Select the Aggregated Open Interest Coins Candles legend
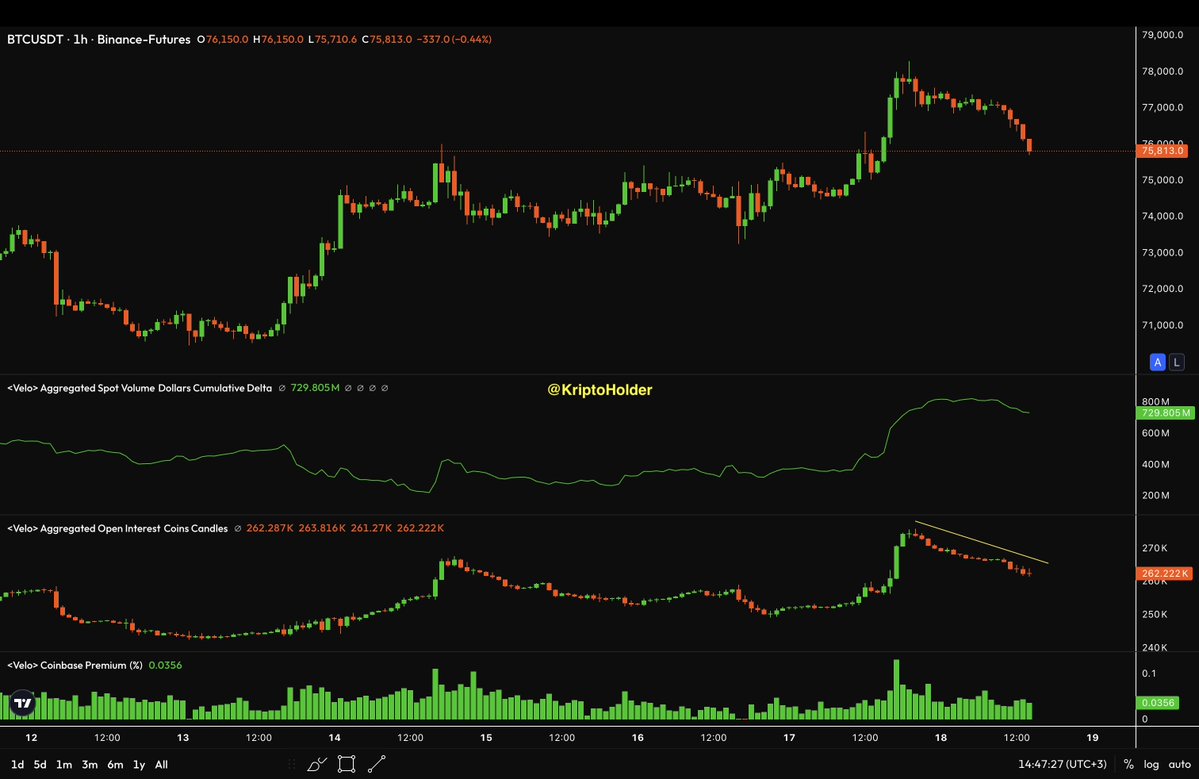This screenshot has width=1199, height=779. (x=118, y=528)
